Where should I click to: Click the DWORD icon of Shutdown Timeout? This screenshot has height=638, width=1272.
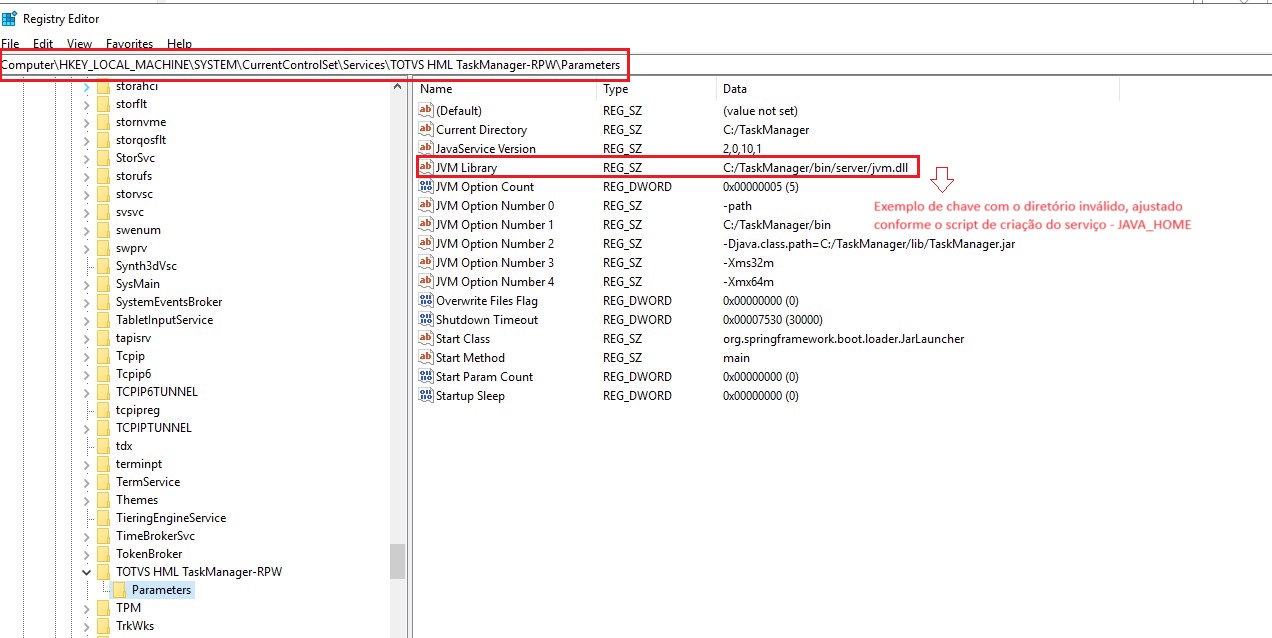[x=426, y=320]
